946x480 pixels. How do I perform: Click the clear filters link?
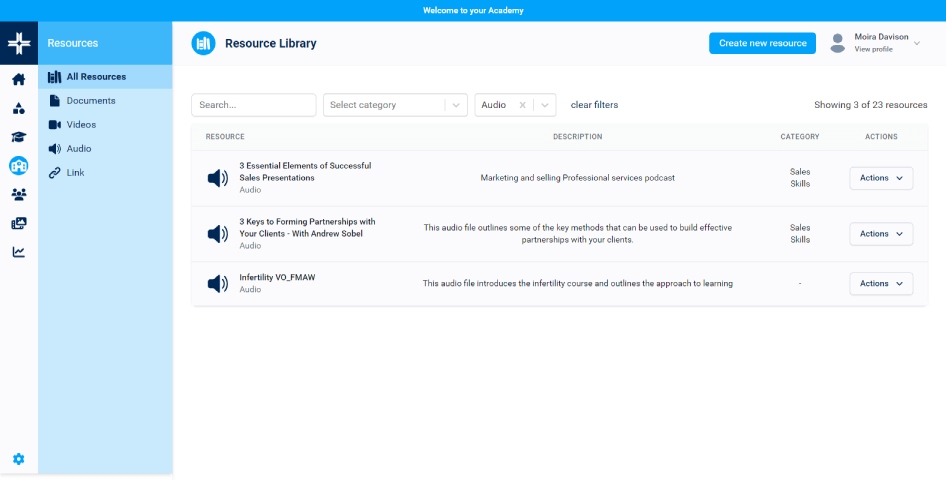click(x=594, y=105)
